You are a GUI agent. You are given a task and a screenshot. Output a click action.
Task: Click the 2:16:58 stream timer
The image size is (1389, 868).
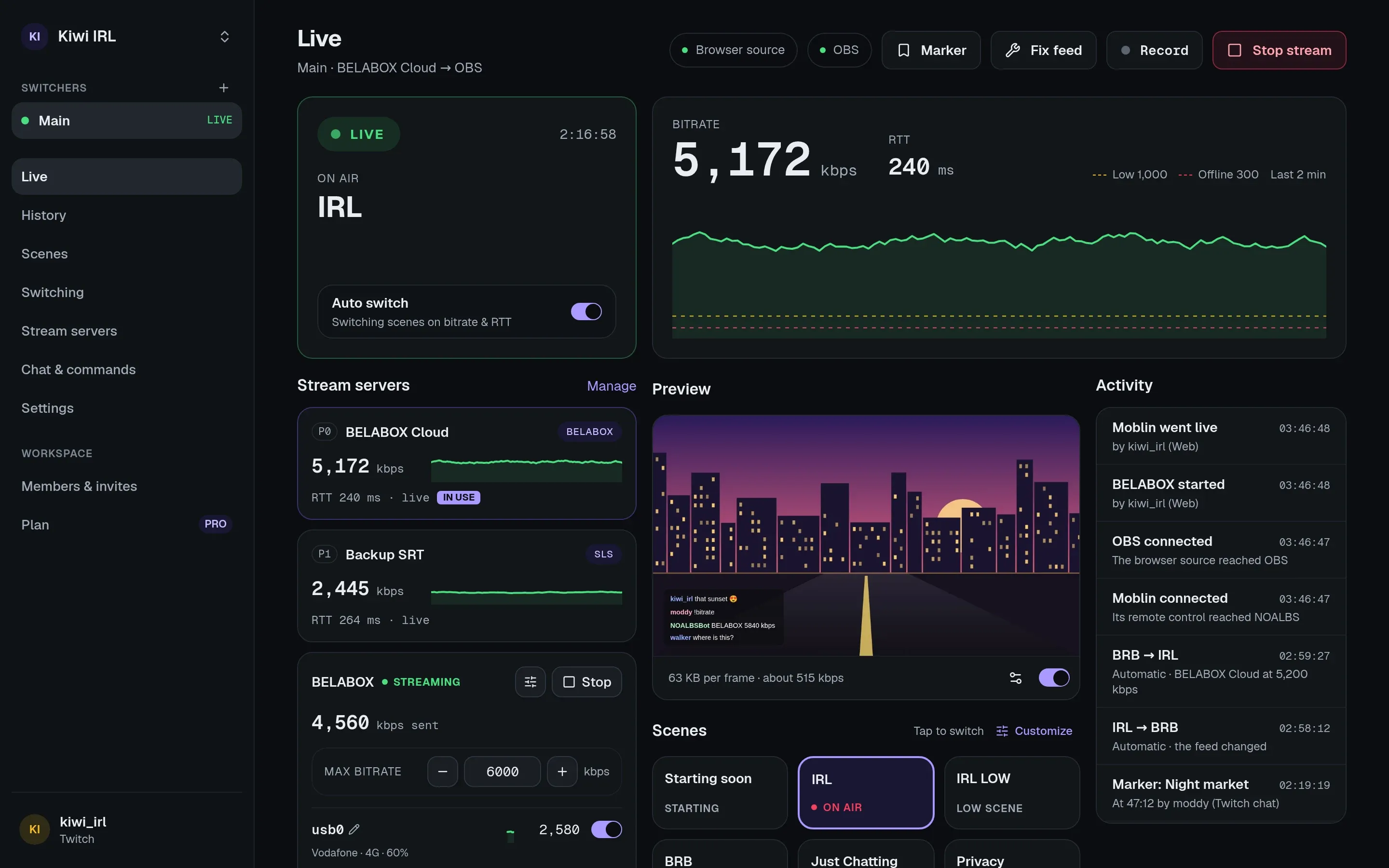587,135
